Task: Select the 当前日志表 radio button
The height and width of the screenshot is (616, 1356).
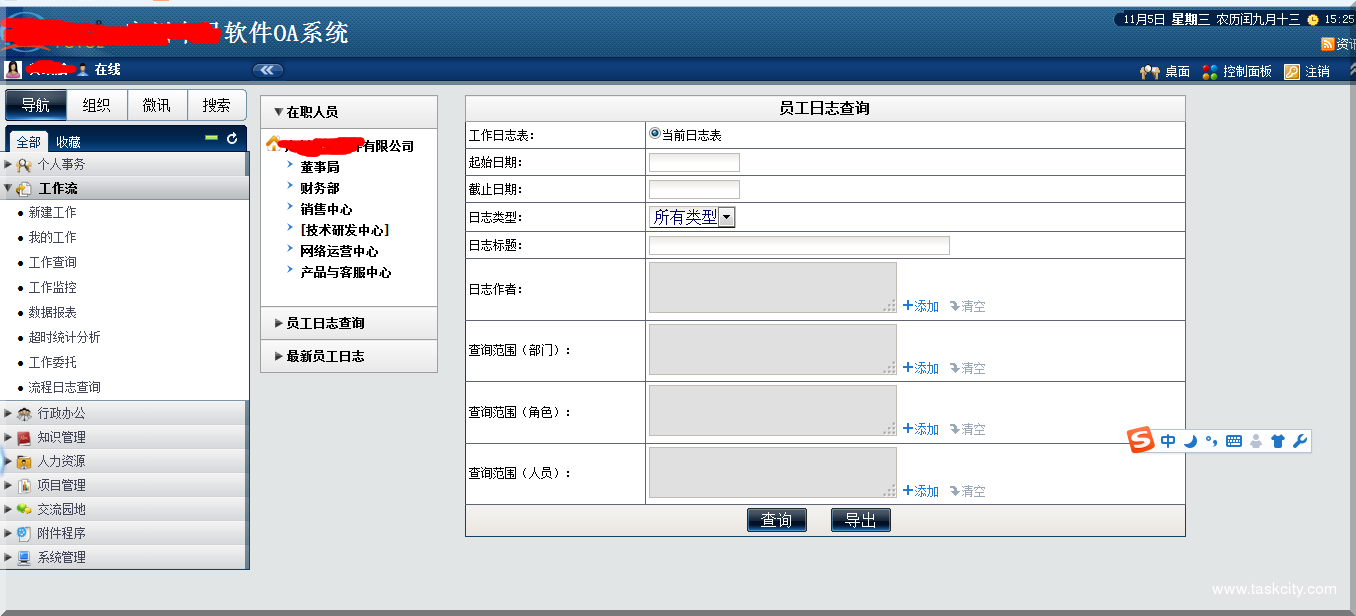Action: click(x=655, y=133)
